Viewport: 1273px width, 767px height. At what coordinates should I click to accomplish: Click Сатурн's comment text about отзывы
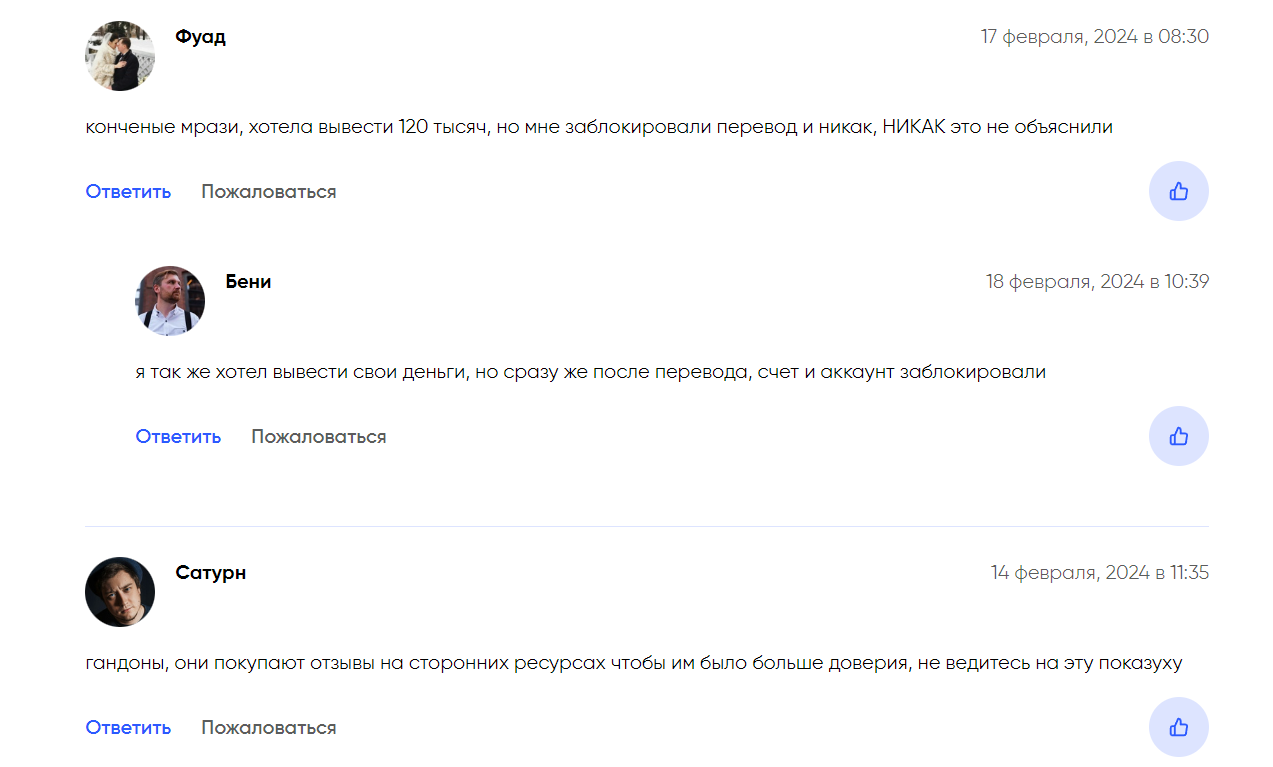pos(633,663)
